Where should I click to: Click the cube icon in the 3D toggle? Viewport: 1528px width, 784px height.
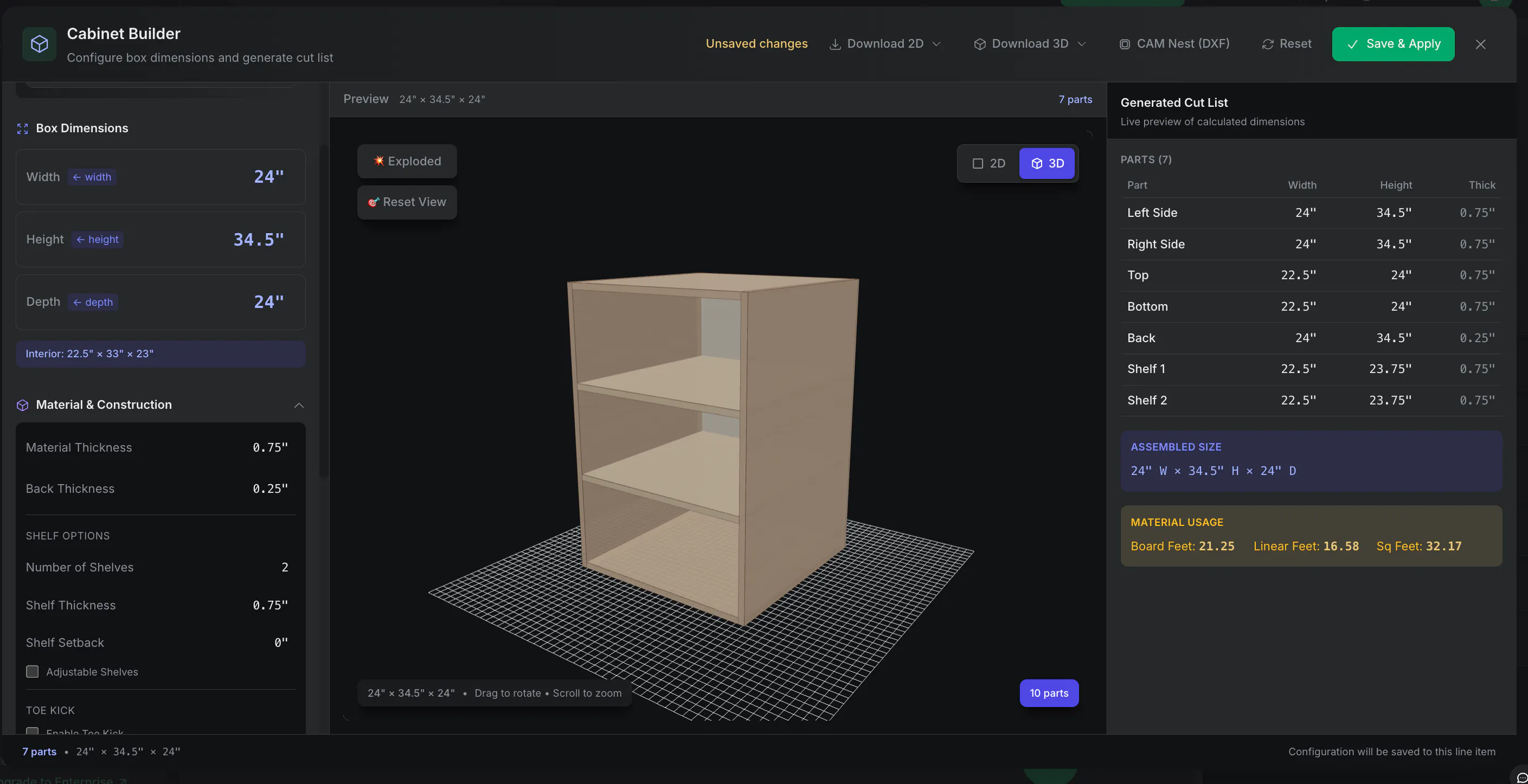click(1037, 164)
